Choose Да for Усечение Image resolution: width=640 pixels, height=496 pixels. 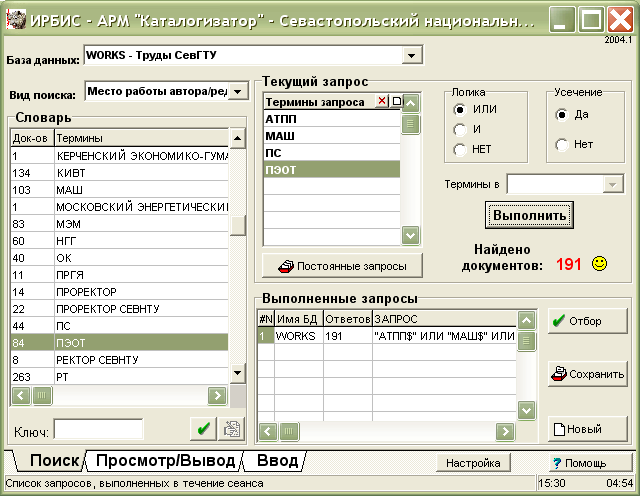coord(562,115)
